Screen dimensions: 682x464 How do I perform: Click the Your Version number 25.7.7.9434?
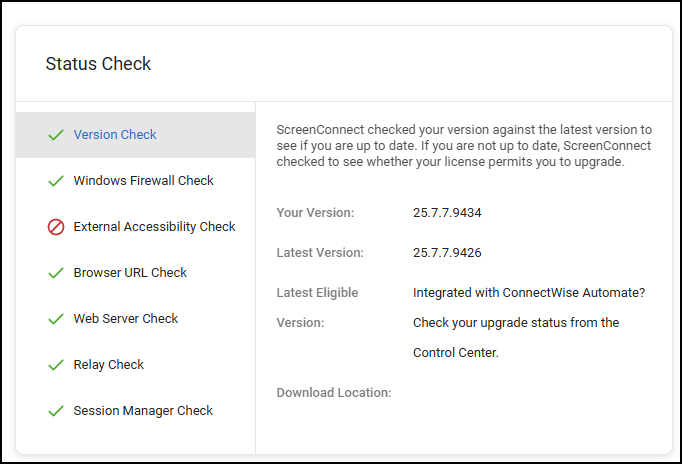pos(447,213)
